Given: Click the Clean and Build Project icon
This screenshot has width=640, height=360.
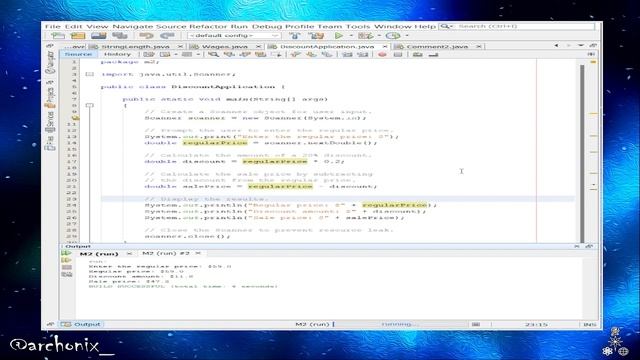Looking at the screenshot, I should (x=316, y=36).
